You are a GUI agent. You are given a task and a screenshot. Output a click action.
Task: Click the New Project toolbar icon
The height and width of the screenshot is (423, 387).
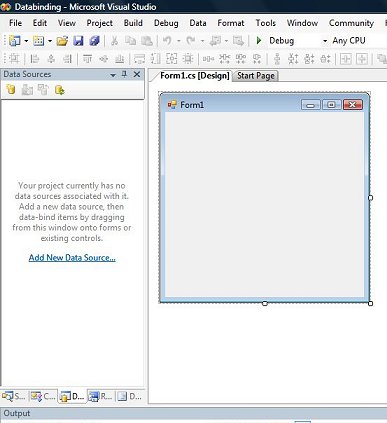(15, 41)
